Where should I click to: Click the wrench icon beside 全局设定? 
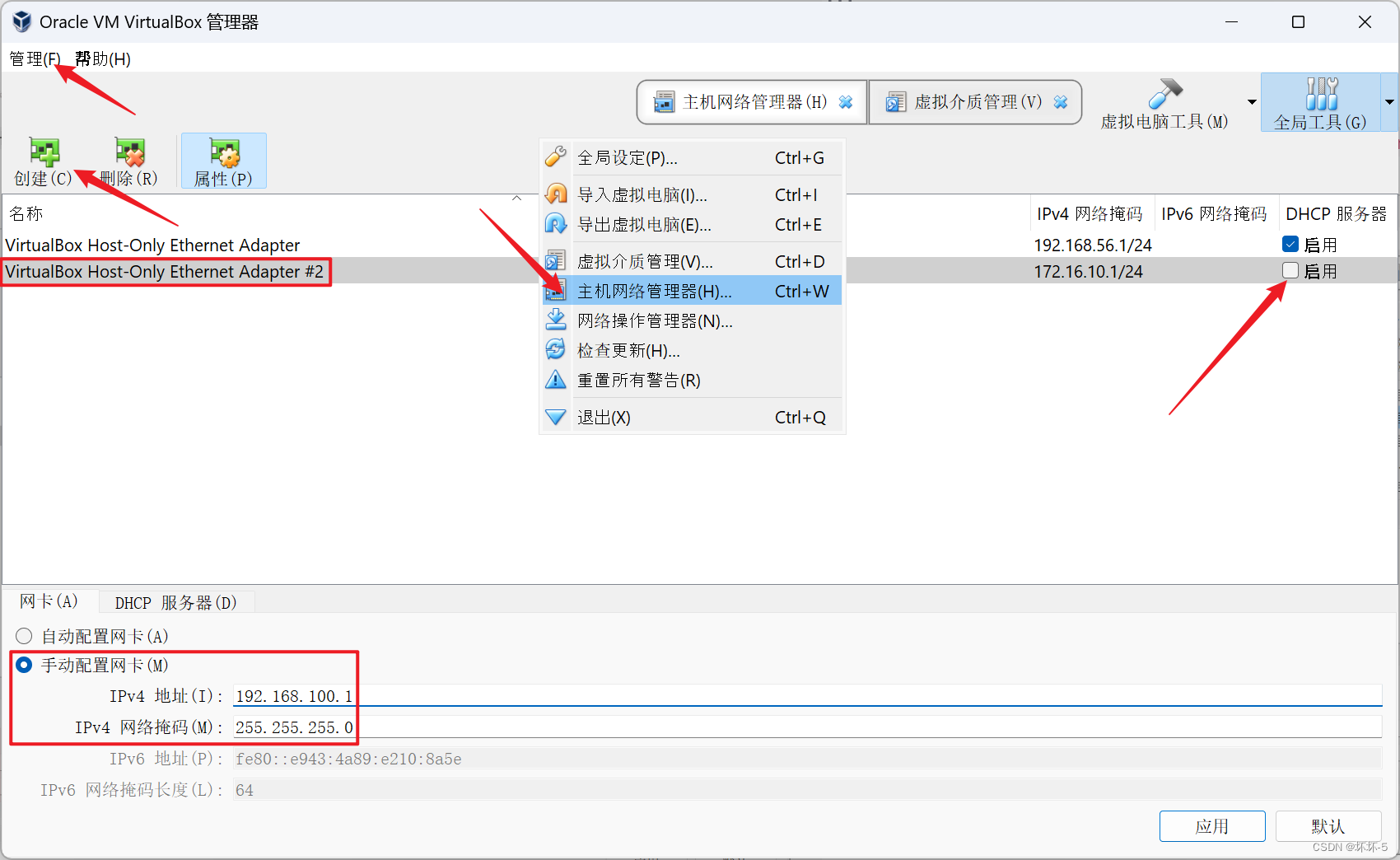[556, 157]
